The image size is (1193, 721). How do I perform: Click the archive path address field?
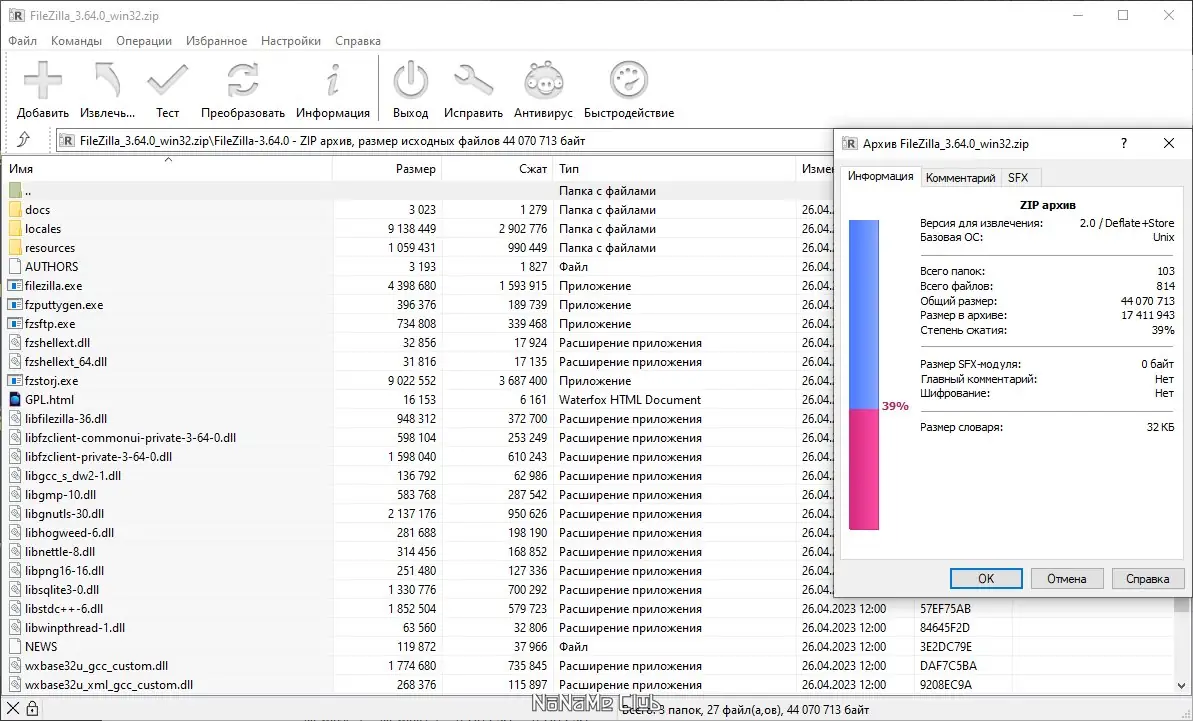click(445, 140)
